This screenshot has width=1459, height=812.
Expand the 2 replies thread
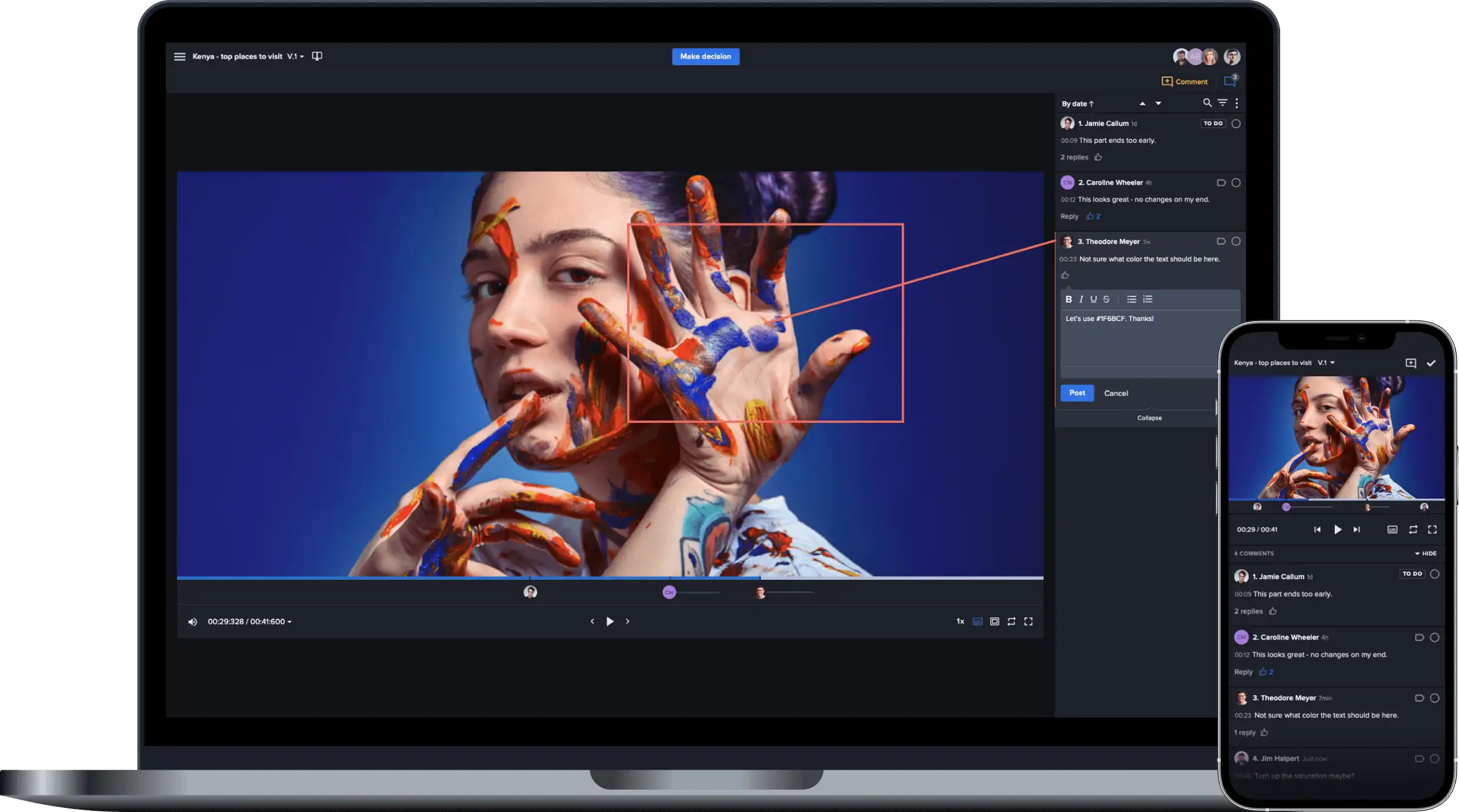click(1074, 158)
